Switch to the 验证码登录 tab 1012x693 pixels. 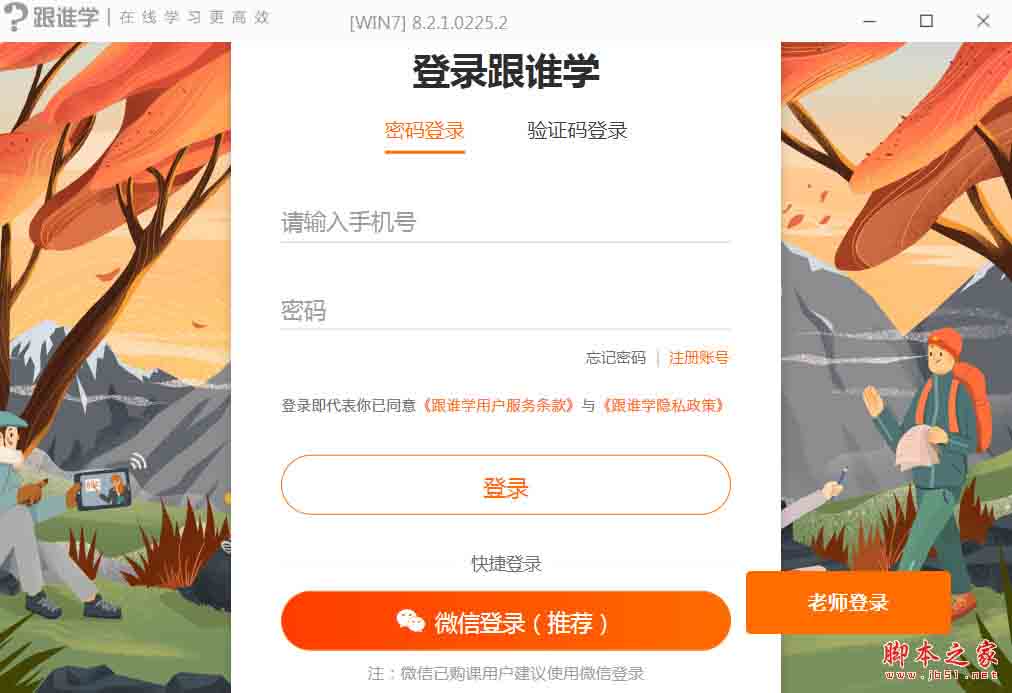point(577,131)
